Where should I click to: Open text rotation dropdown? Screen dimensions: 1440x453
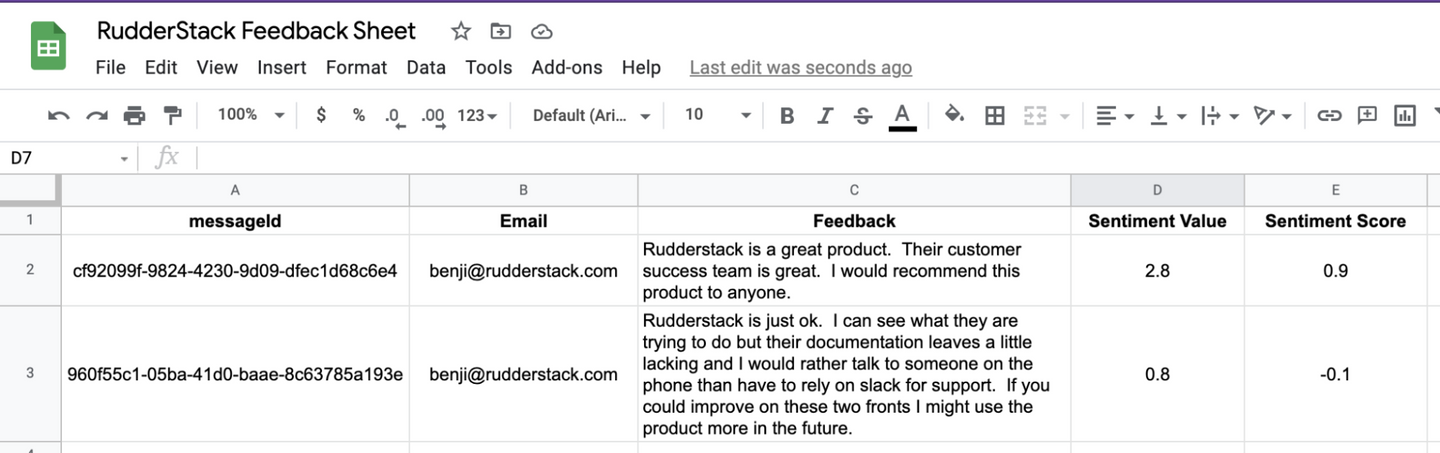pos(1272,116)
